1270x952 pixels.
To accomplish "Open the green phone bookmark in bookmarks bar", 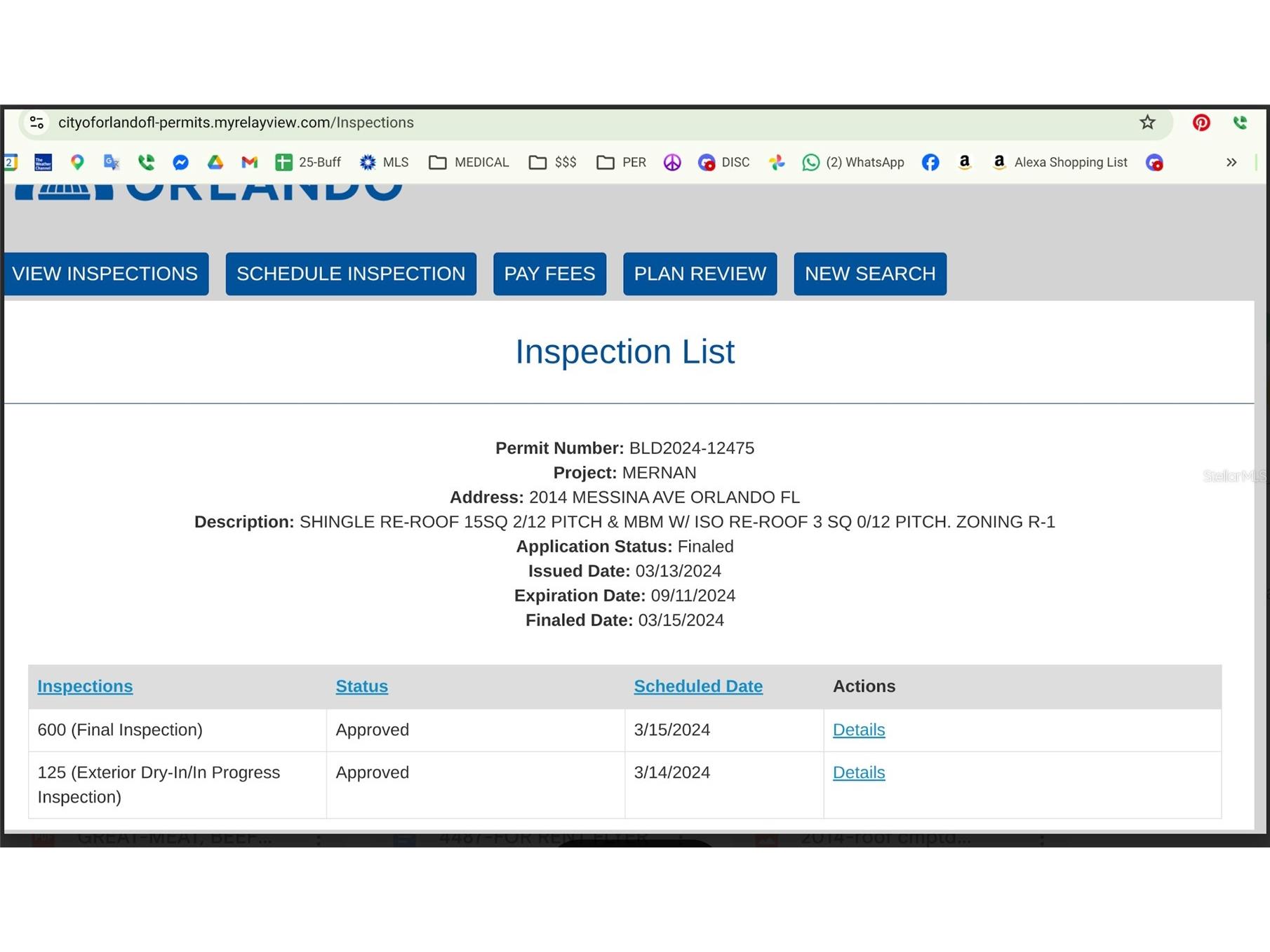I will [146, 163].
